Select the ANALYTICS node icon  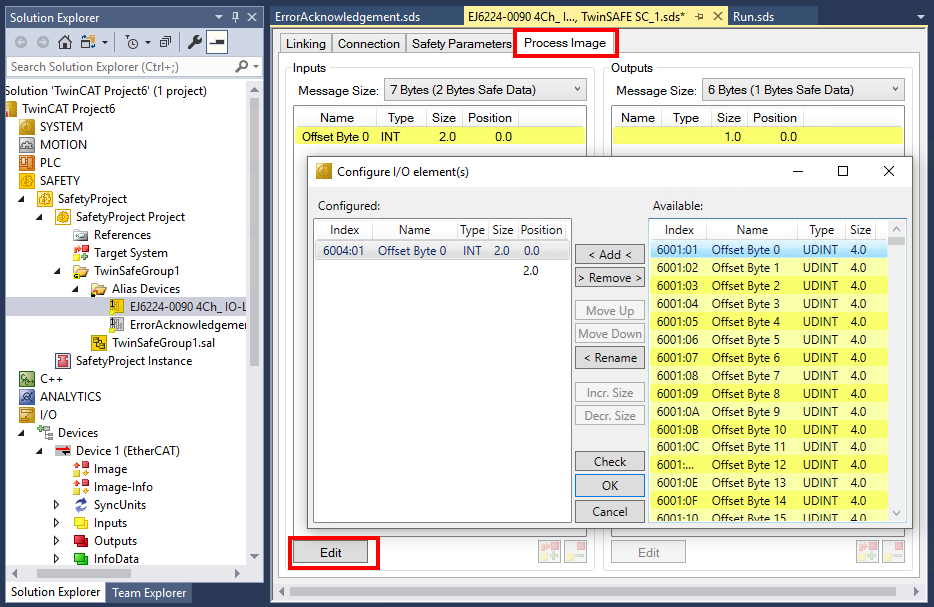[27, 397]
